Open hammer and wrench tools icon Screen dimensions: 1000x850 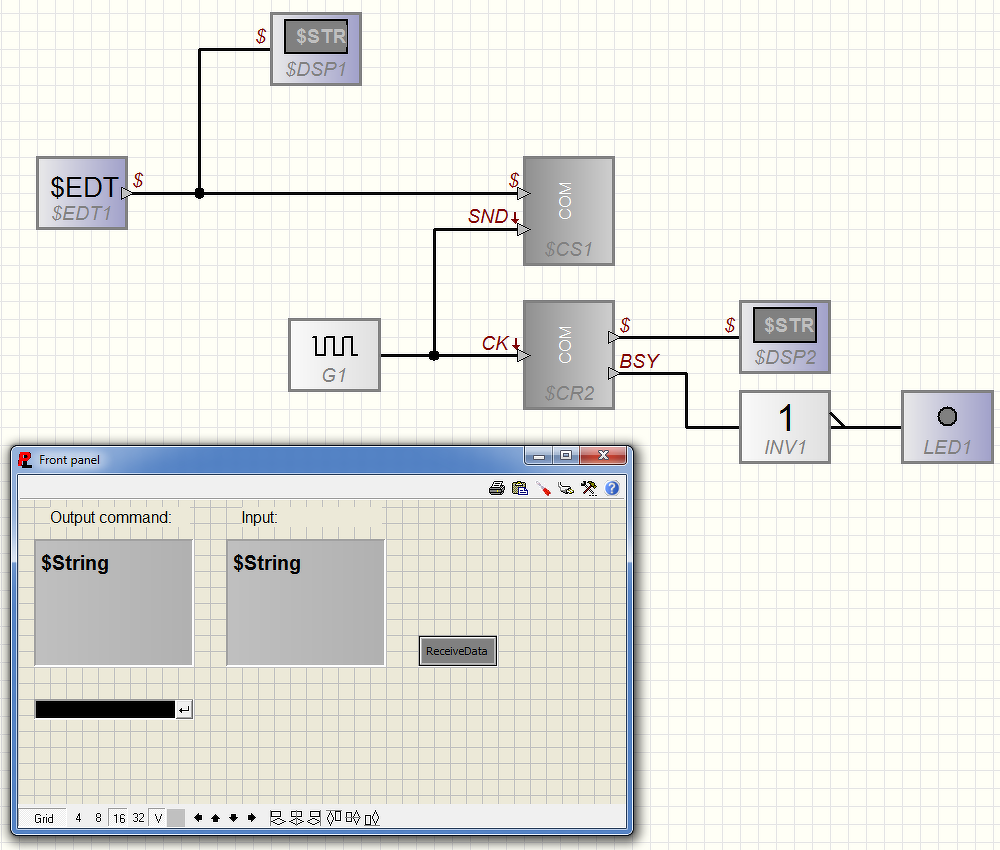pyautogui.click(x=589, y=488)
